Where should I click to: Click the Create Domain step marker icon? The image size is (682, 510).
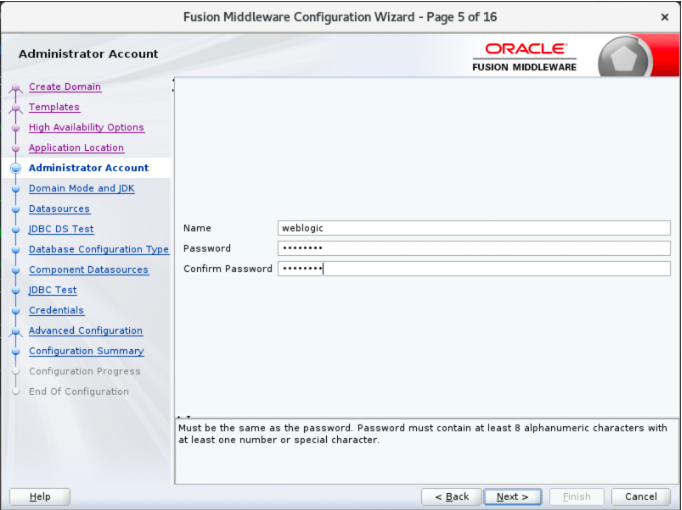pos(16,88)
